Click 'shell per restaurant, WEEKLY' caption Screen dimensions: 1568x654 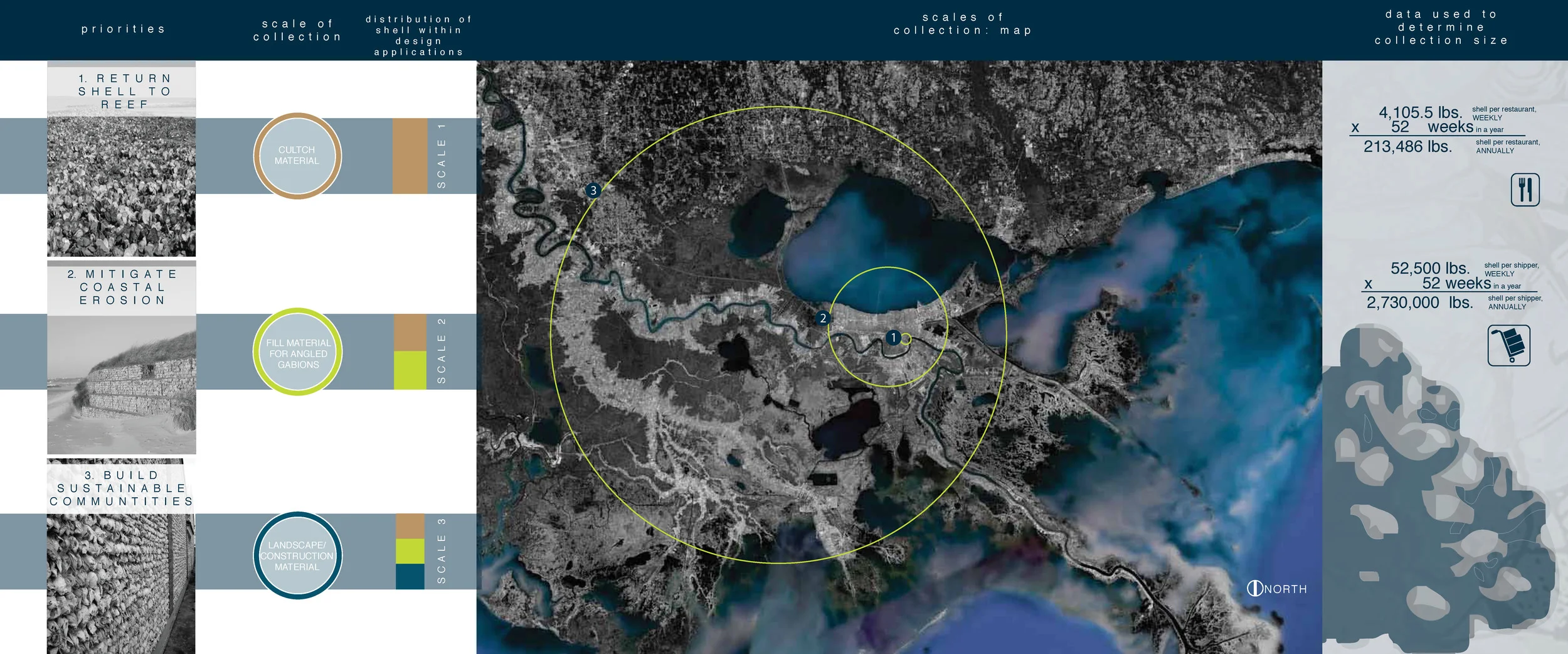pyautogui.click(x=1504, y=114)
